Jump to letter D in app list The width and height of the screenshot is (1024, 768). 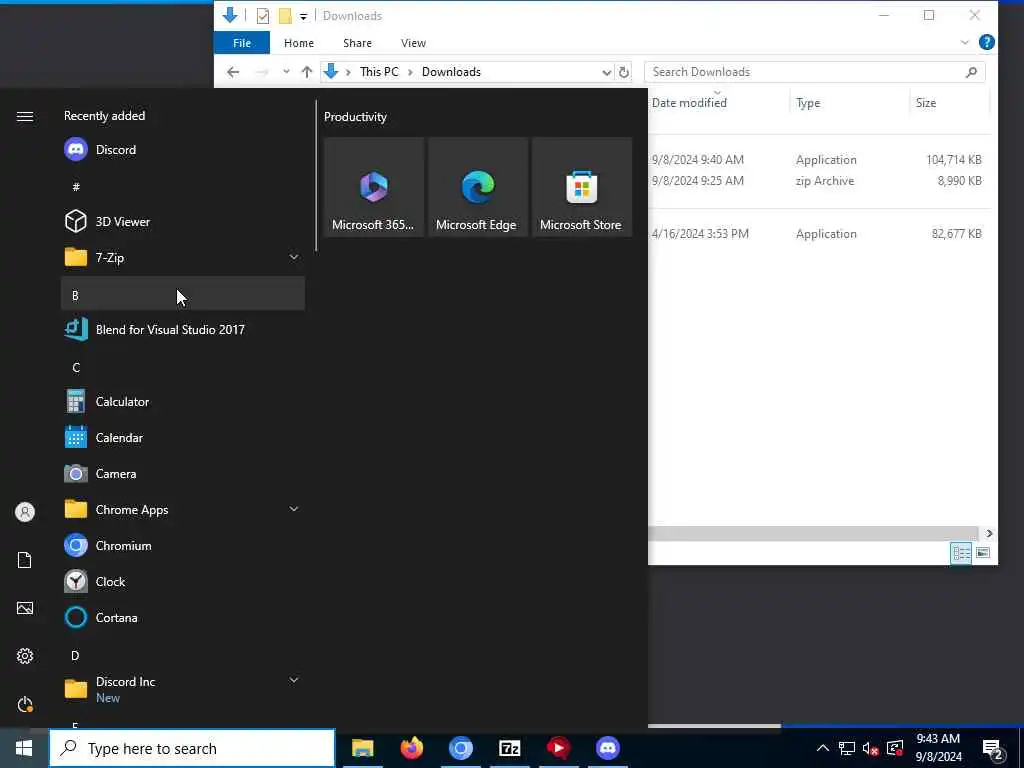pyautogui.click(x=183, y=655)
